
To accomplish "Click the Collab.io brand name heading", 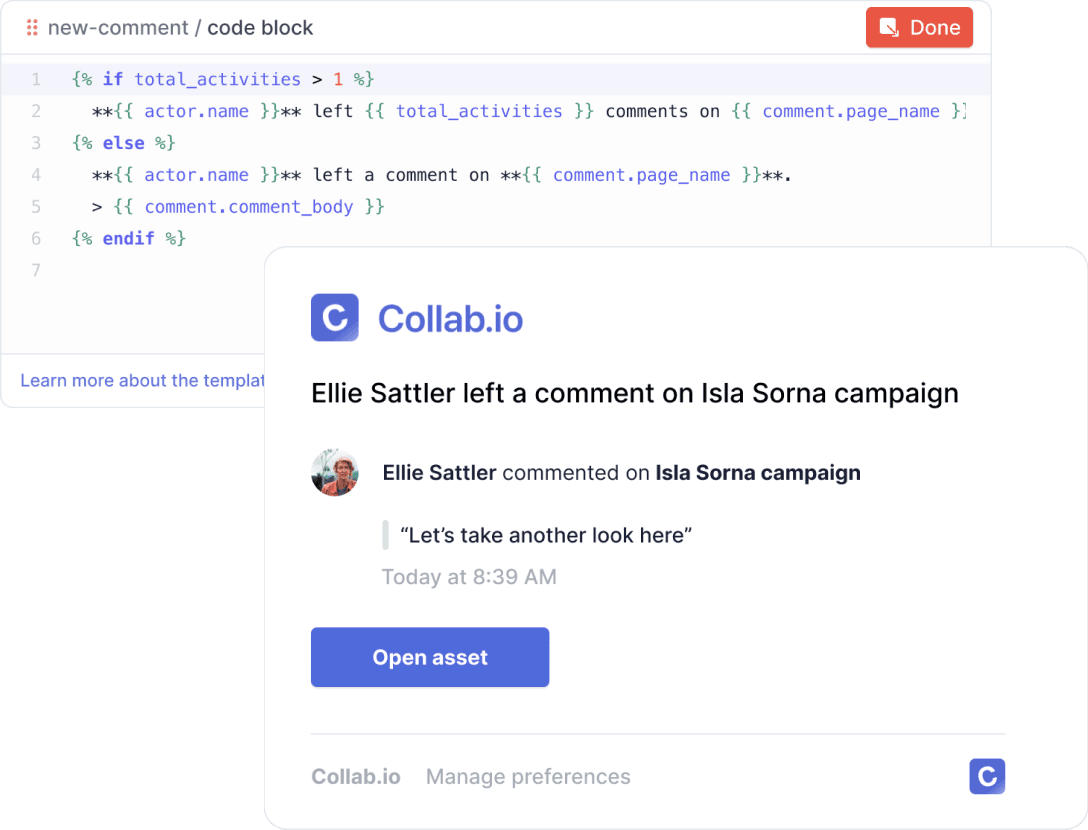I will click(x=450, y=318).
